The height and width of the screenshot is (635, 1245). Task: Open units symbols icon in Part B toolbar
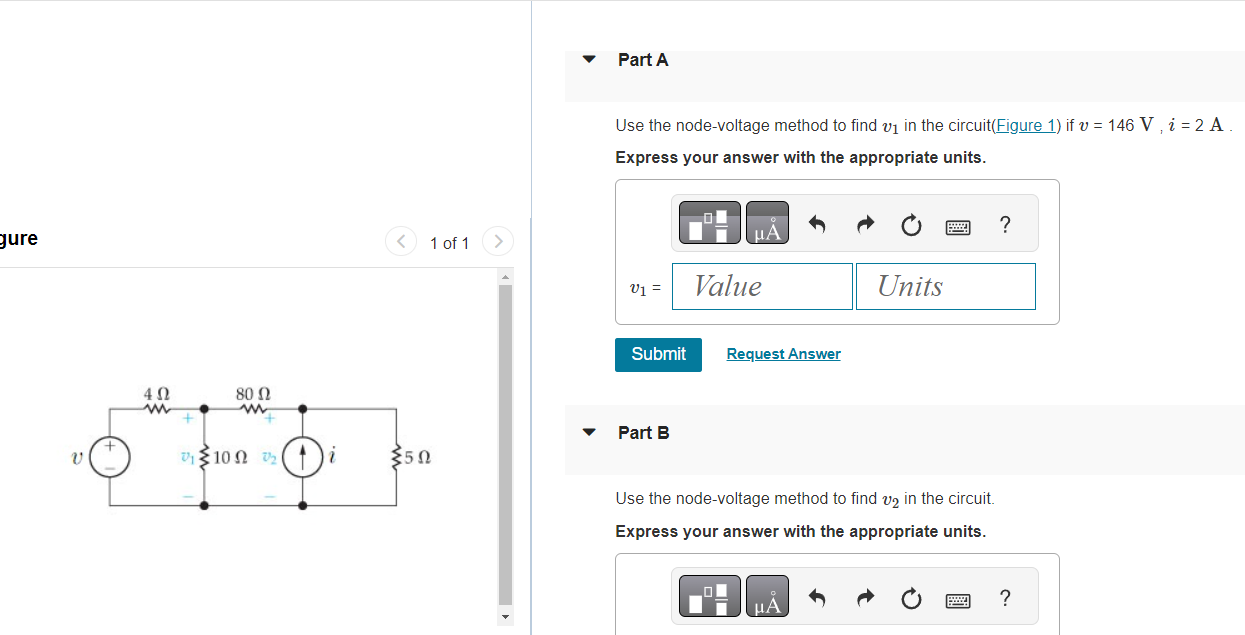pos(767,596)
